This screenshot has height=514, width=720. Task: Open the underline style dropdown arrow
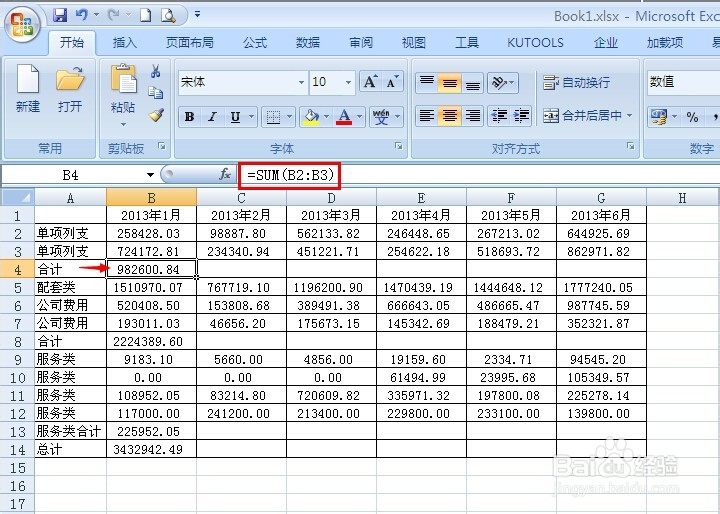(251, 117)
